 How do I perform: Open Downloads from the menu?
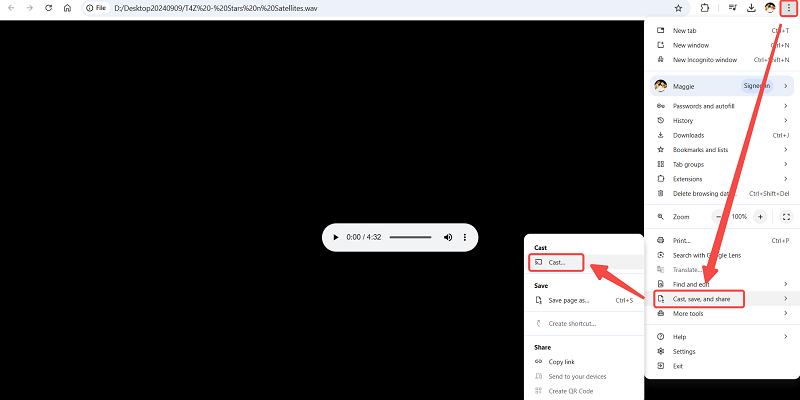click(722, 135)
